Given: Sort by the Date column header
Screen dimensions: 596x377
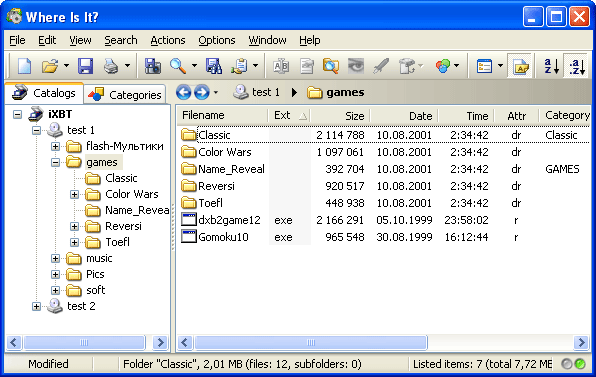Looking at the screenshot, I should tap(404, 115).
